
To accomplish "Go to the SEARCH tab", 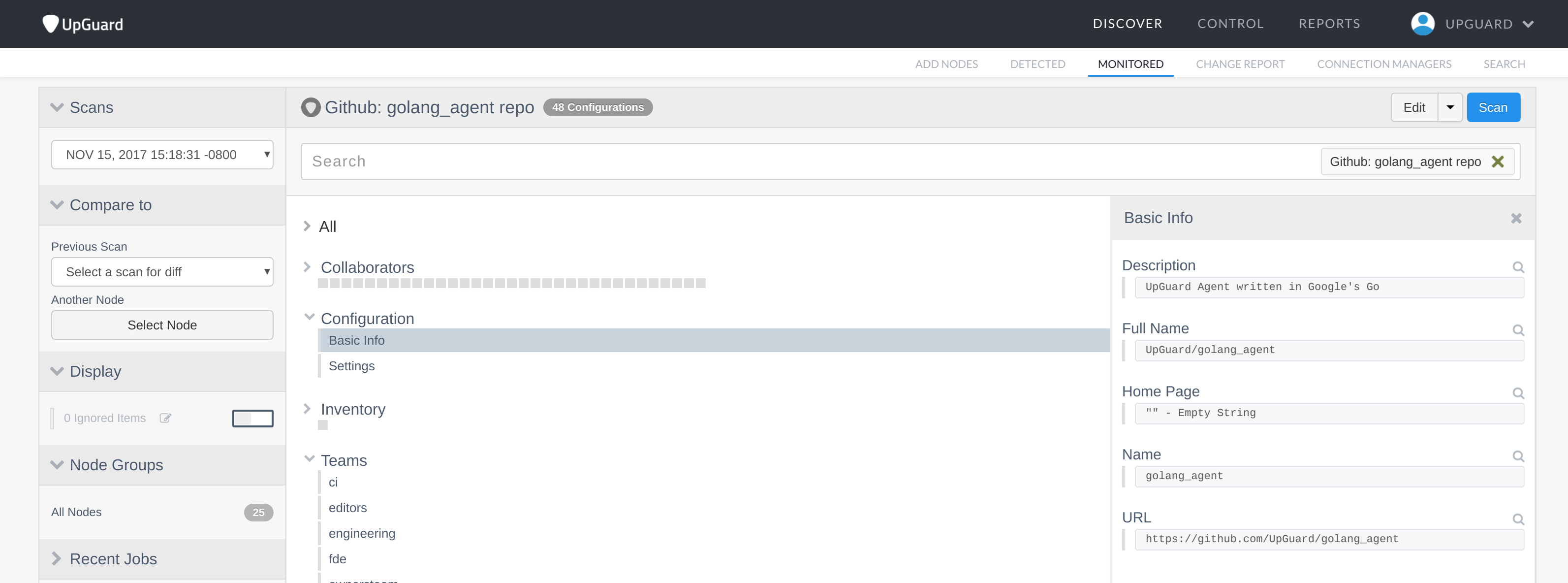I will click(x=1504, y=64).
